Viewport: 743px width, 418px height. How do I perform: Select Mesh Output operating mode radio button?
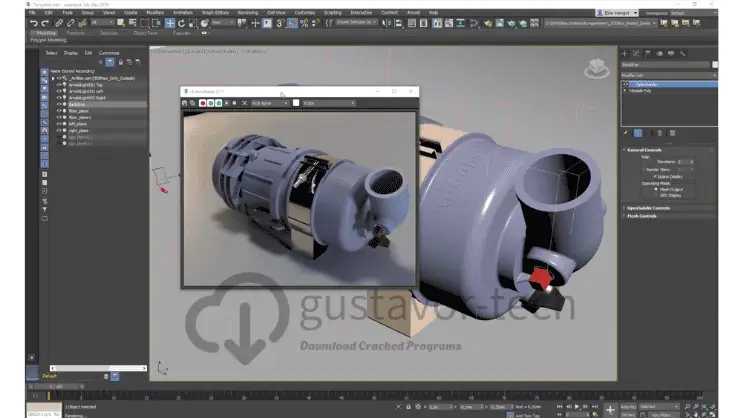(x=656, y=189)
